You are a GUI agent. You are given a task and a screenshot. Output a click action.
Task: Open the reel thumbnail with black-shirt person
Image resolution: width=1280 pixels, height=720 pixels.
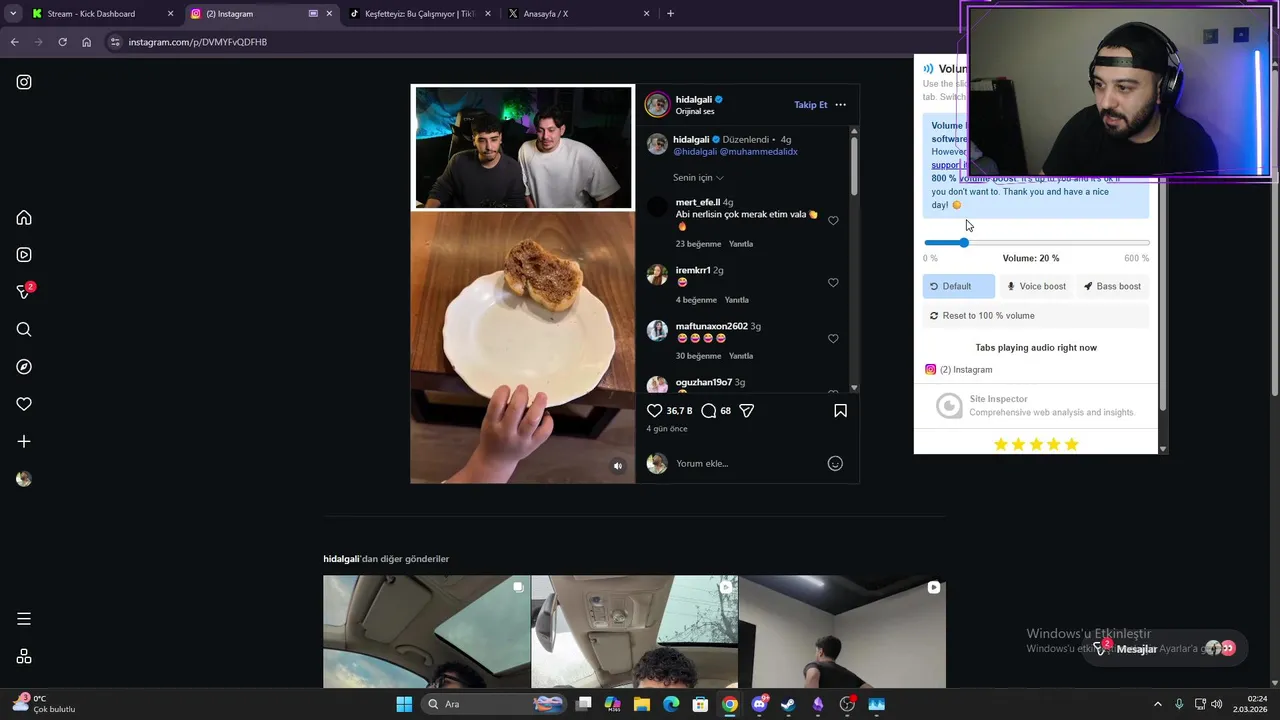click(842, 632)
